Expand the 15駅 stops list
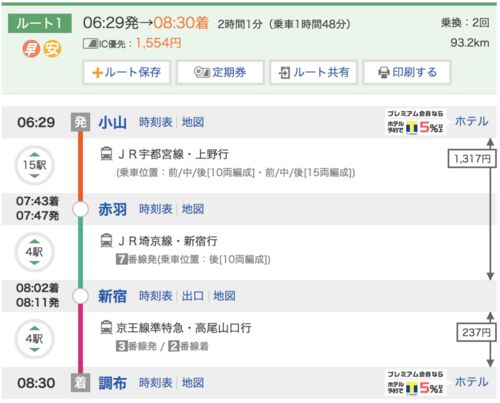The image size is (500, 403). click(x=34, y=165)
